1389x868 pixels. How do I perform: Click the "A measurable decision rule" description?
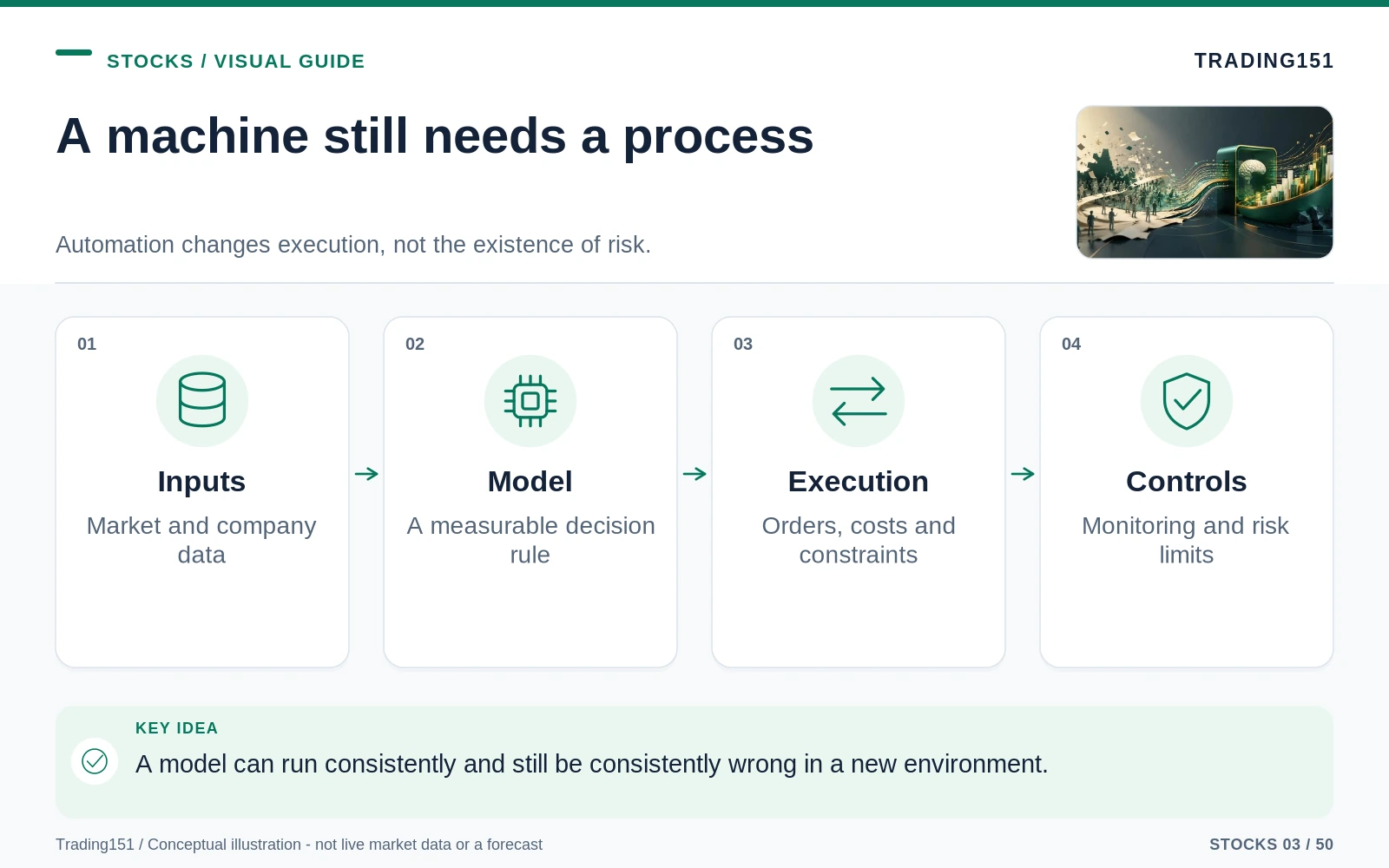tap(530, 540)
